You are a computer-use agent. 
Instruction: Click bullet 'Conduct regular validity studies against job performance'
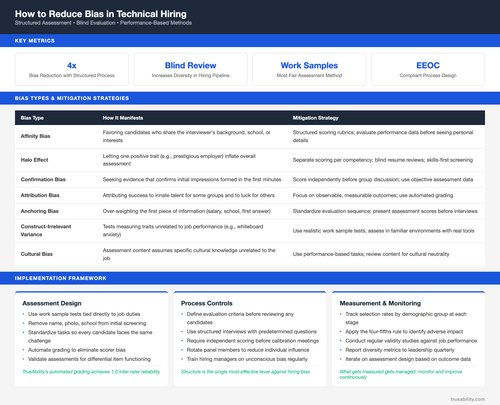(411, 341)
